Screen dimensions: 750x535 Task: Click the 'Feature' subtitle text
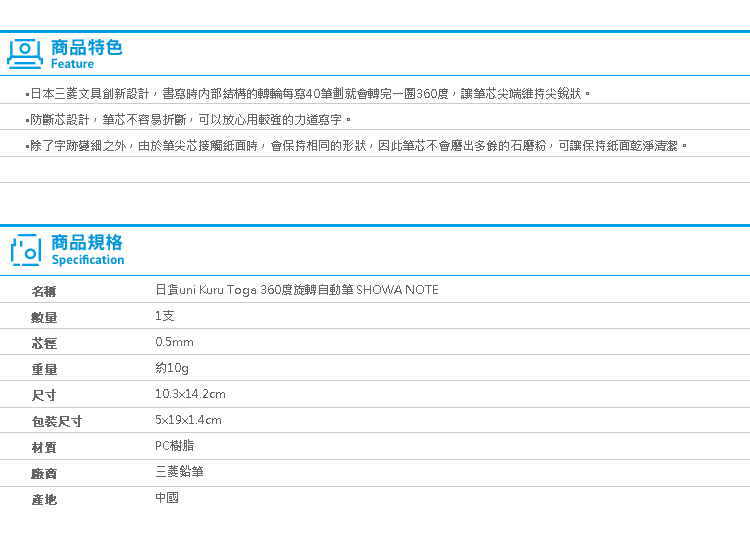[72, 64]
